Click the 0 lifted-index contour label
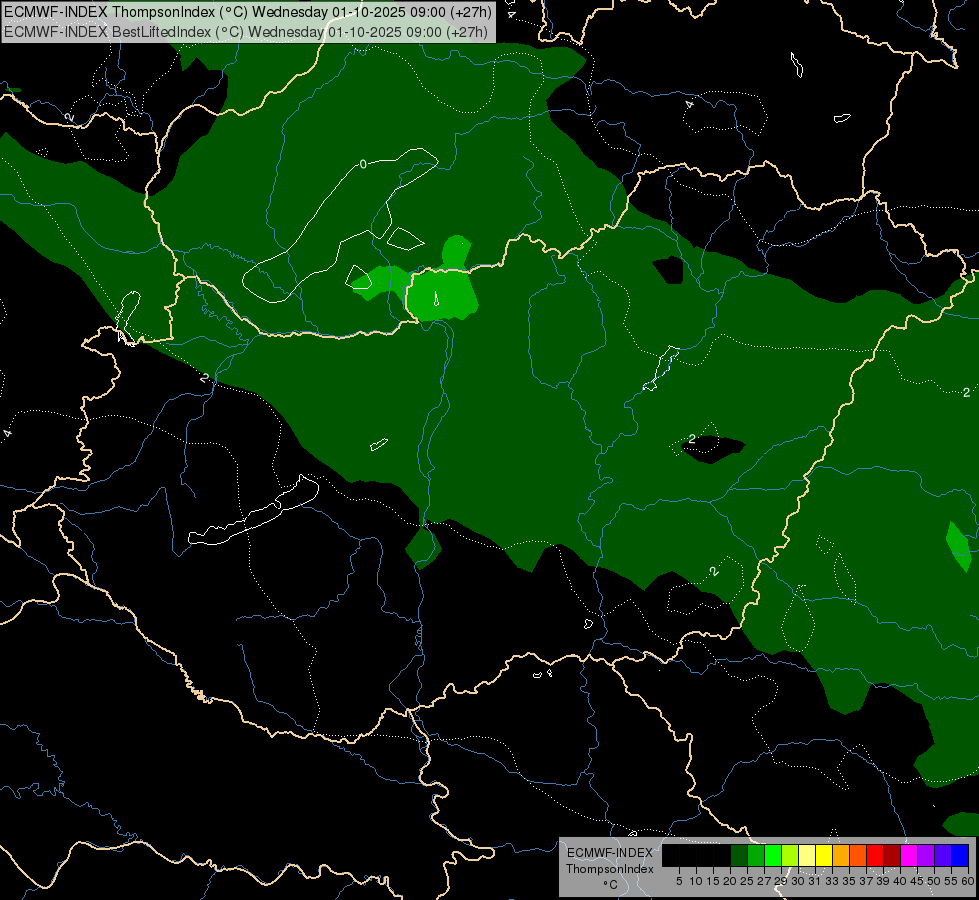The image size is (979, 900). coord(363,164)
